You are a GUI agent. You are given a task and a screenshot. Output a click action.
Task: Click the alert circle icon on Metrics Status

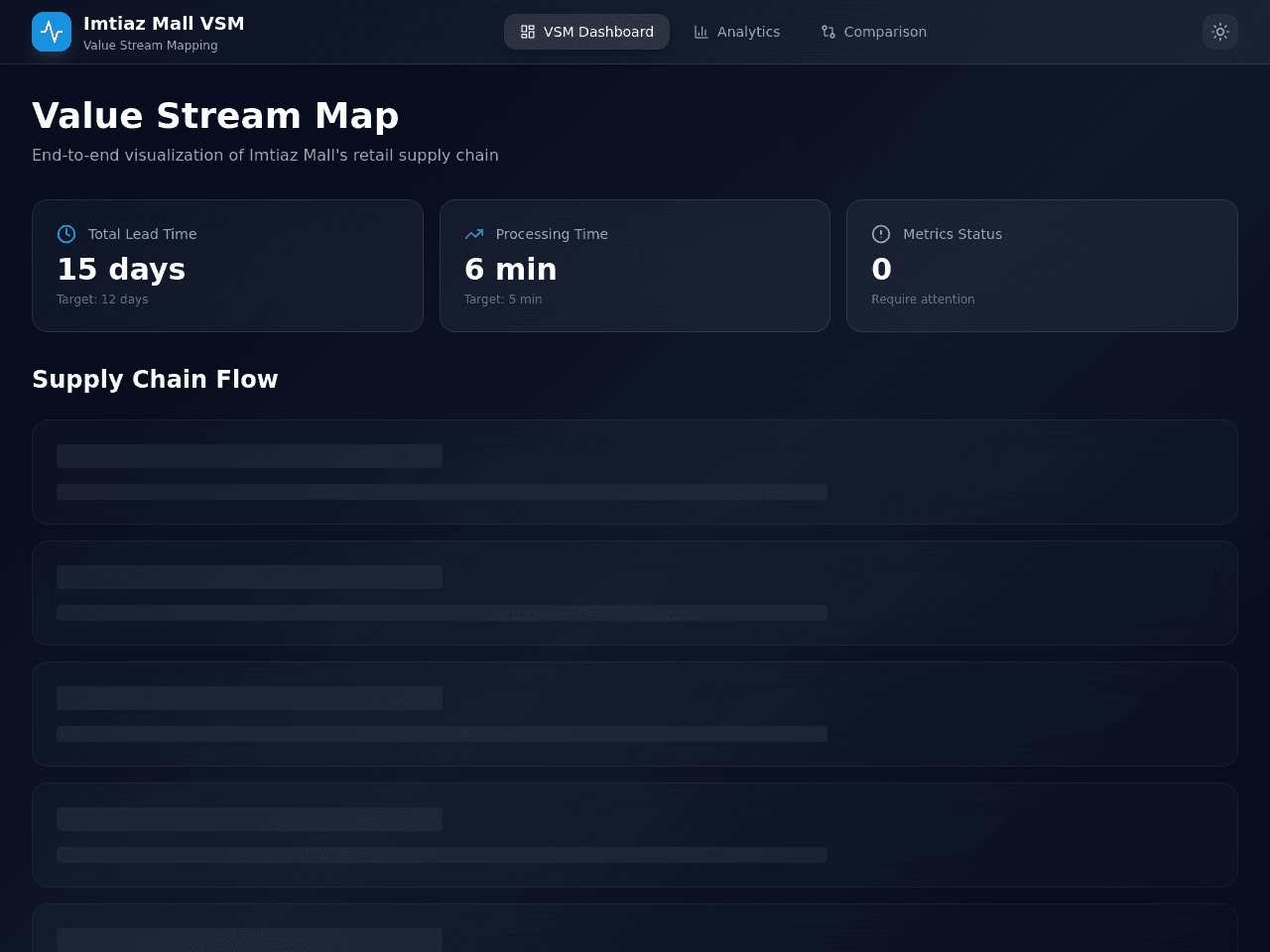coord(881,234)
